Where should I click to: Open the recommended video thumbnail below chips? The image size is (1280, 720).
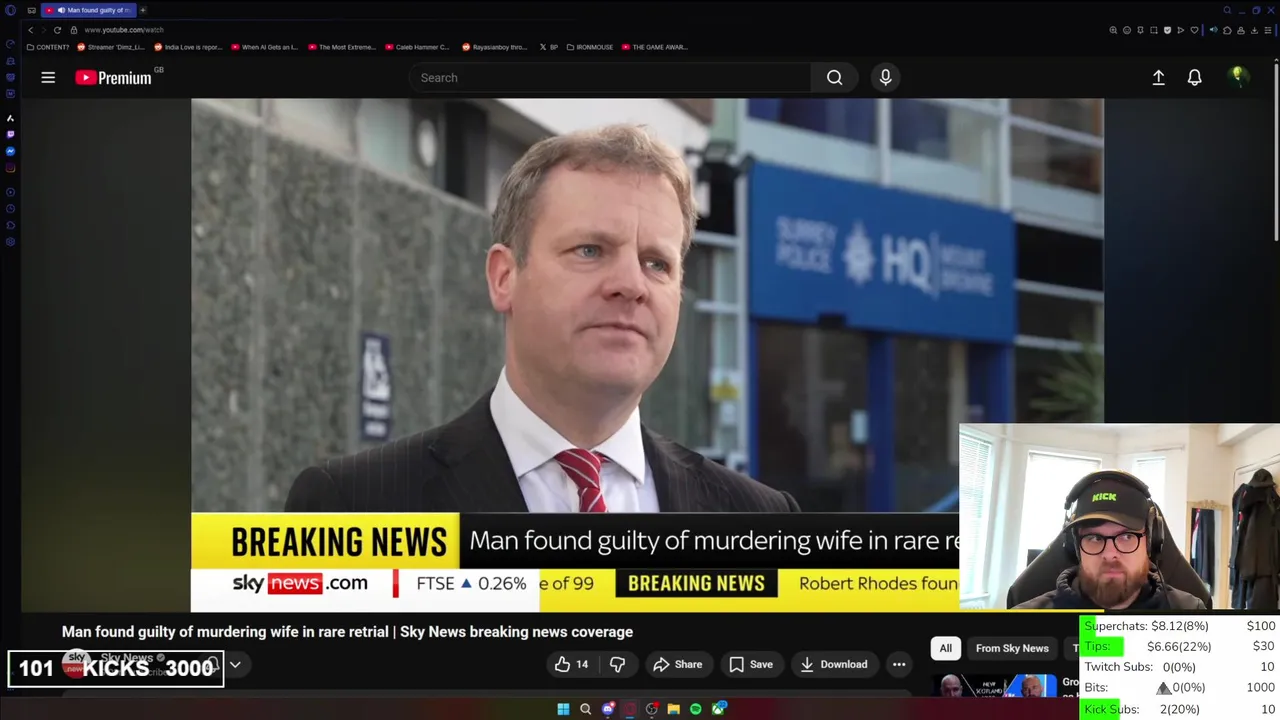[x=996, y=686]
